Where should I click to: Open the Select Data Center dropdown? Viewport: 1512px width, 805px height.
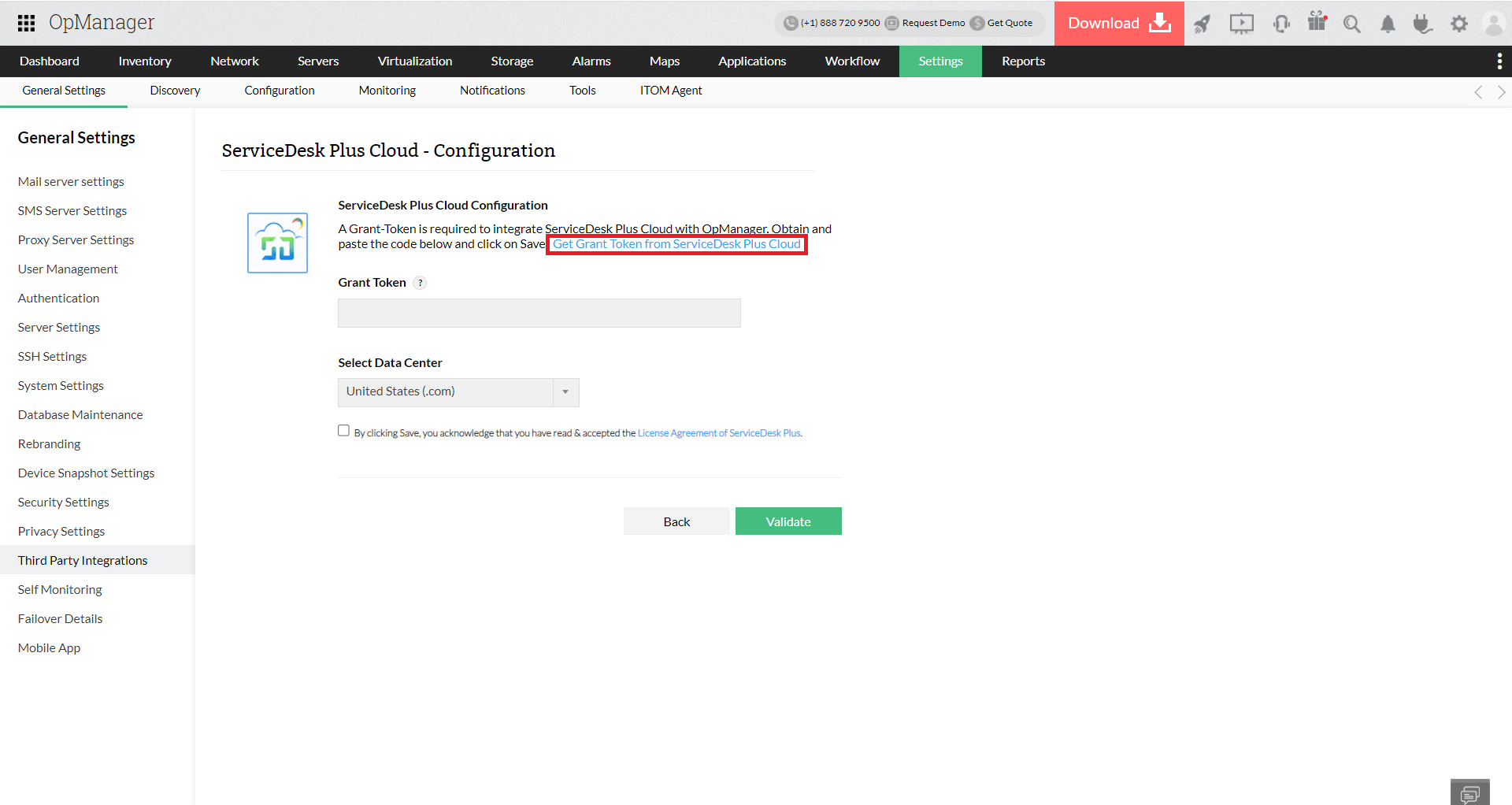(565, 391)
